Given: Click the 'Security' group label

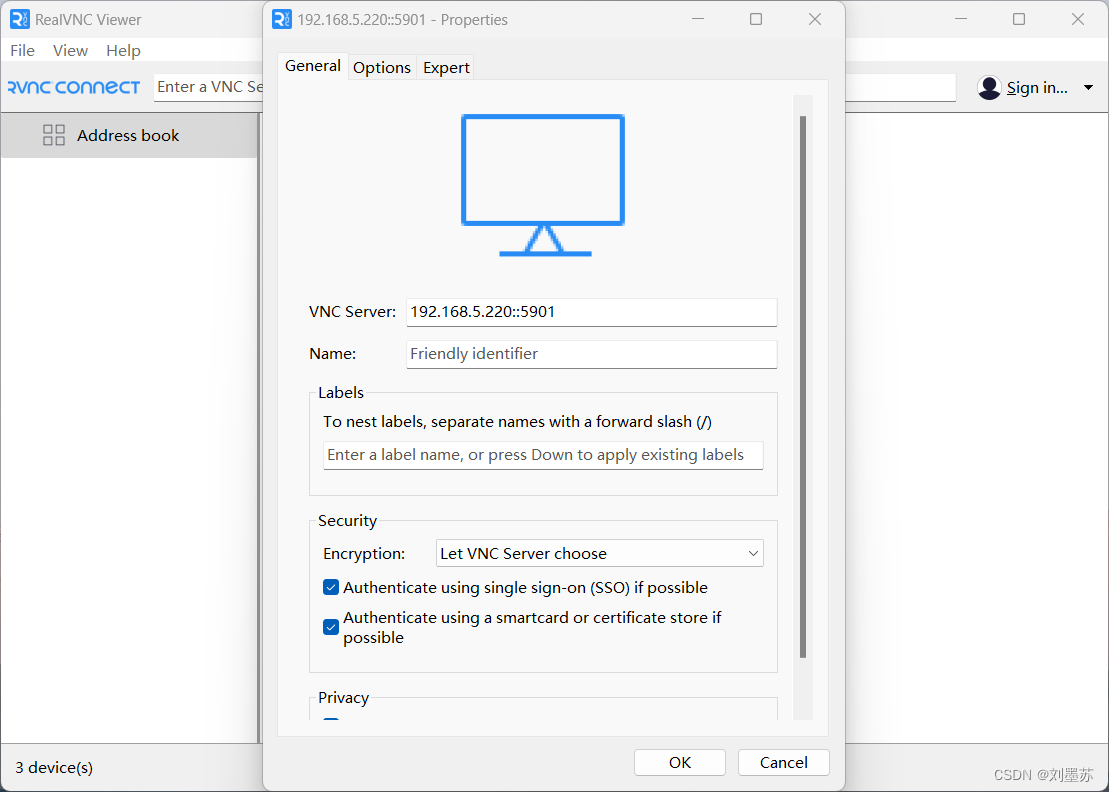Looking at the screenshot, I should pyautogui.click(x=347, y=520).
